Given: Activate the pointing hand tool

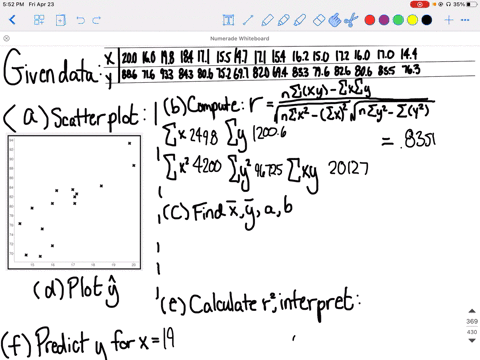Looking at the screenshot, I should tap(335, 20).
